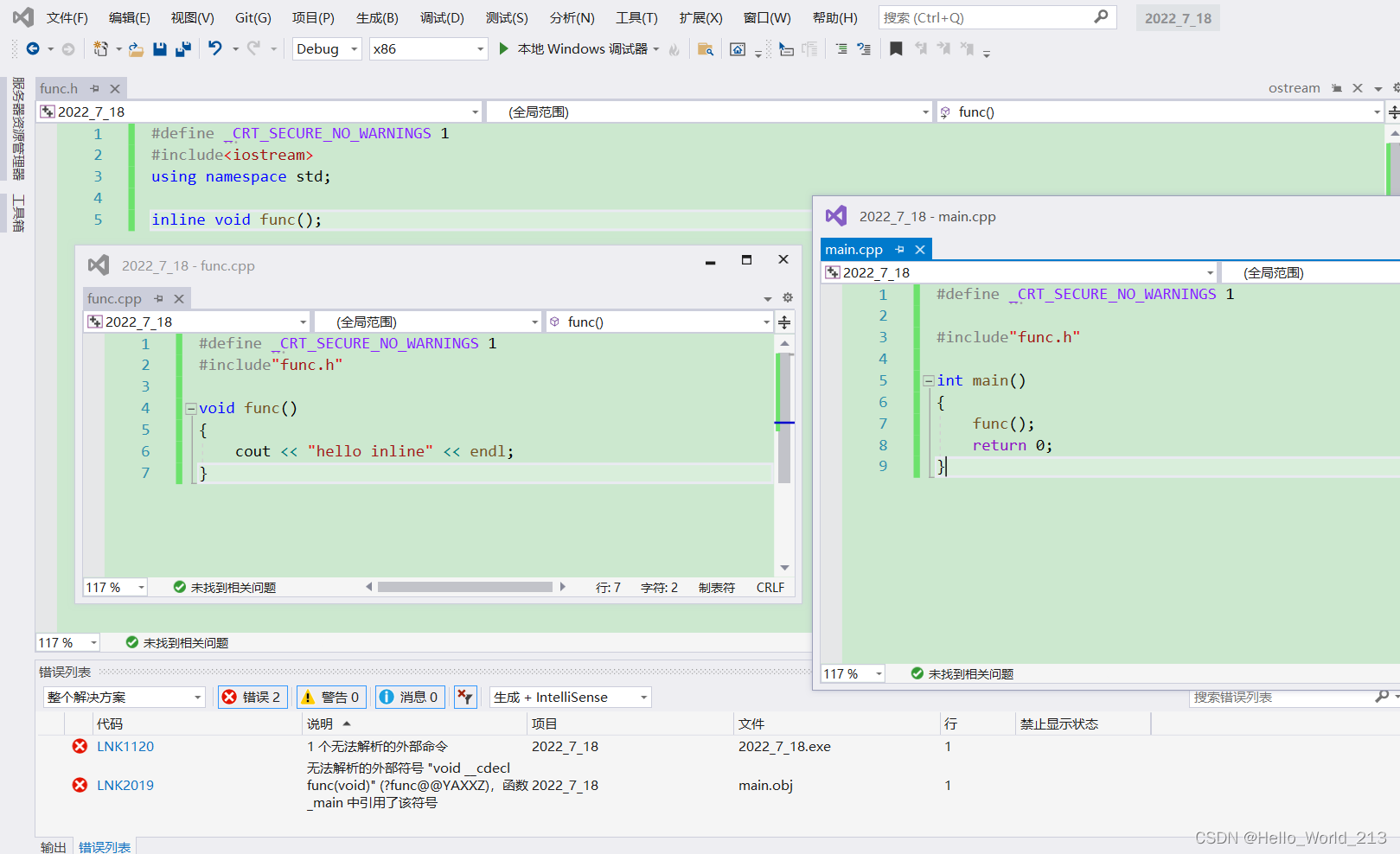Click the search magnifier icon in the title bar

1101,16
